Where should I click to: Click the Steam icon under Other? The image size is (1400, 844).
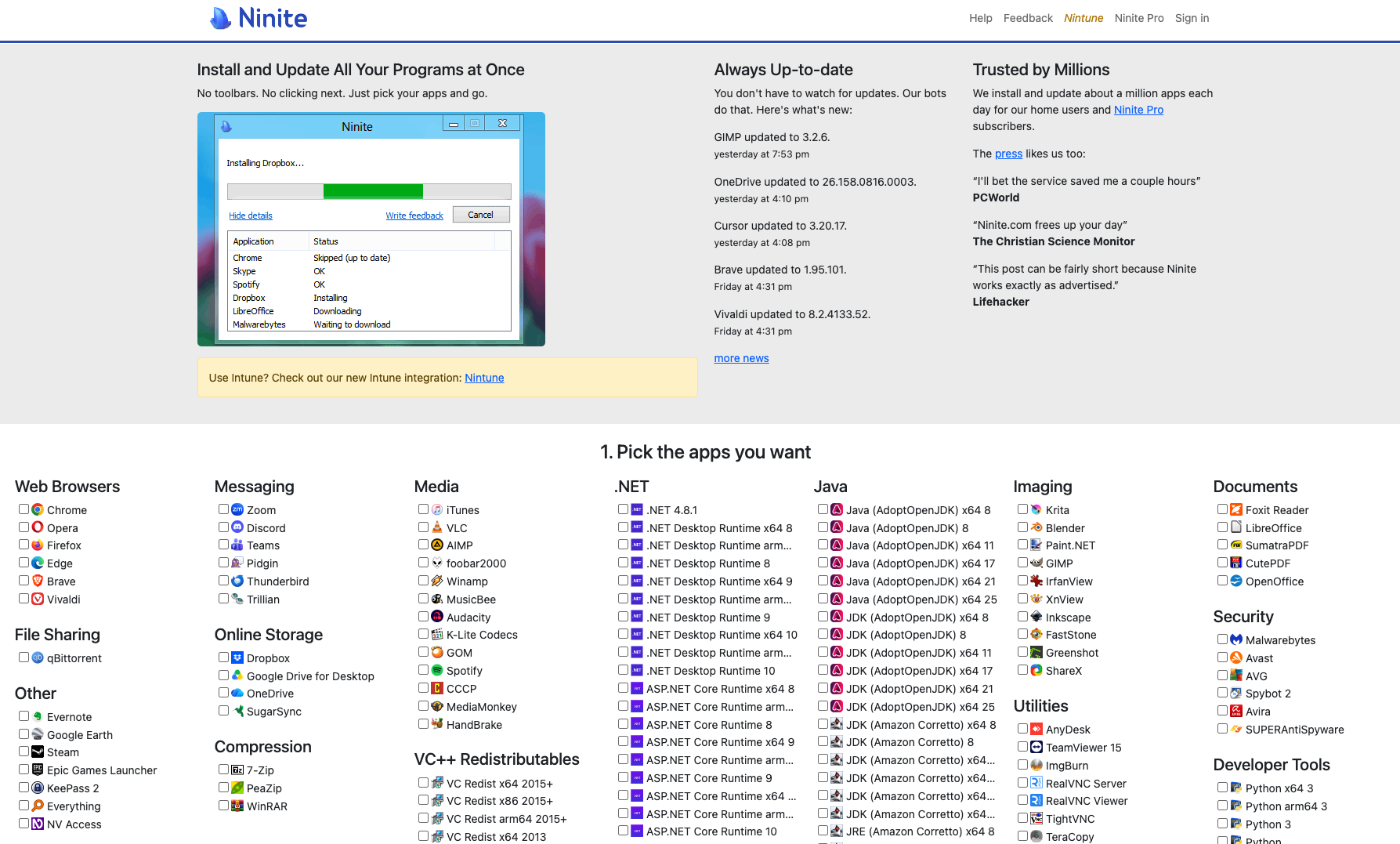click(x=38, y=752)
